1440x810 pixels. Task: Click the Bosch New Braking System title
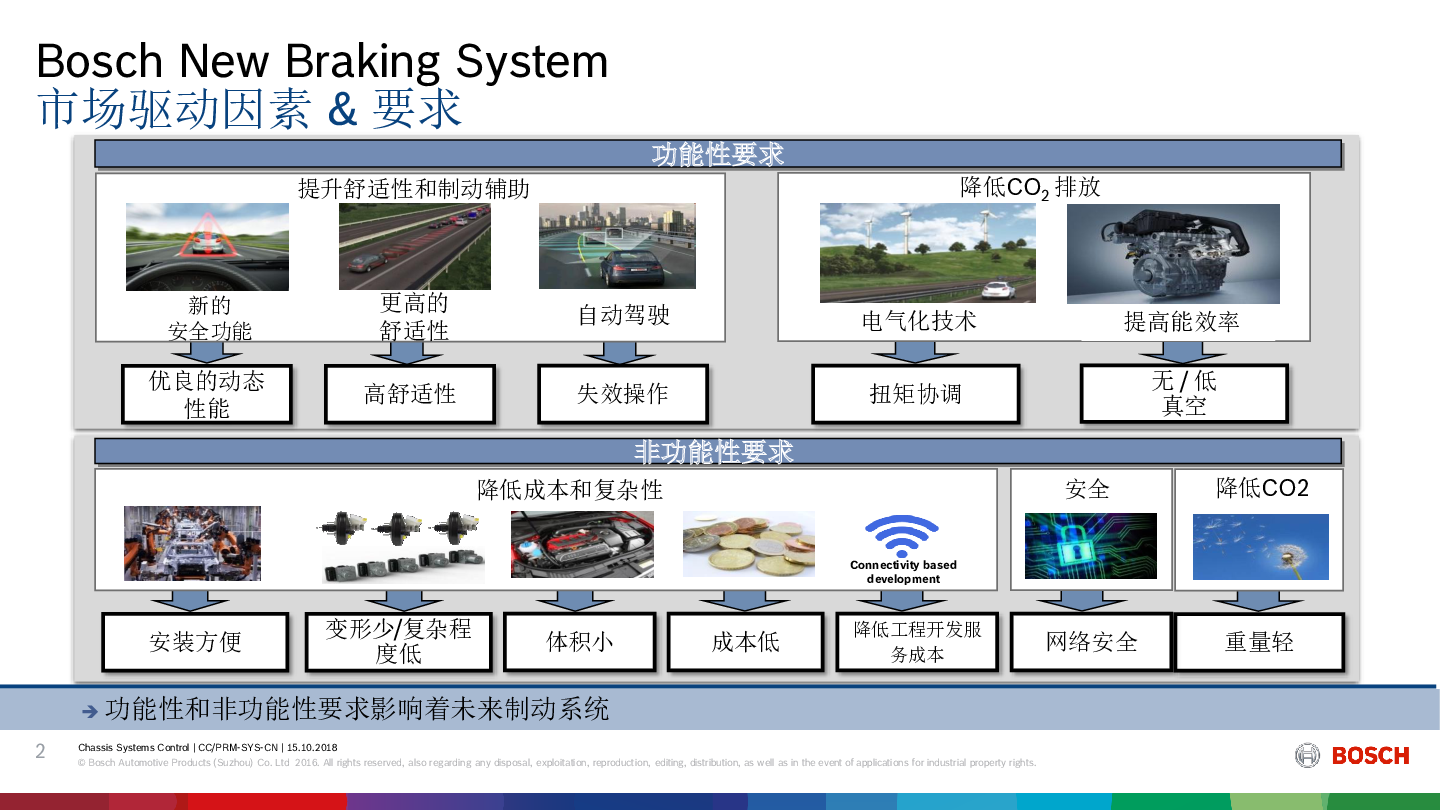(322, 62)
